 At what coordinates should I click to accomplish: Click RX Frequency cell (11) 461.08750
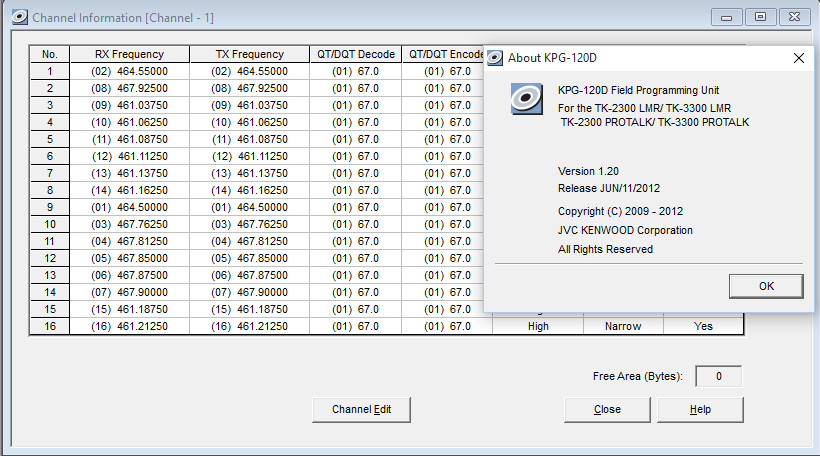point(130,139)
